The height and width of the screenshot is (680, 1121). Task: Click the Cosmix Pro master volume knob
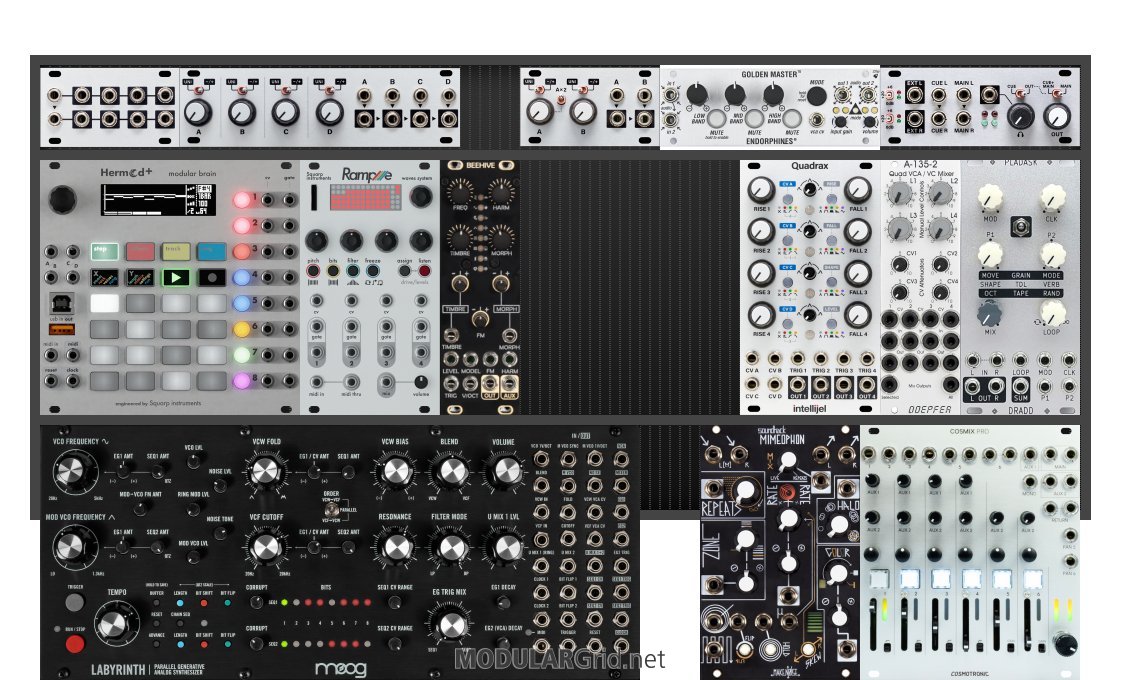click(x=1064, y=644)
